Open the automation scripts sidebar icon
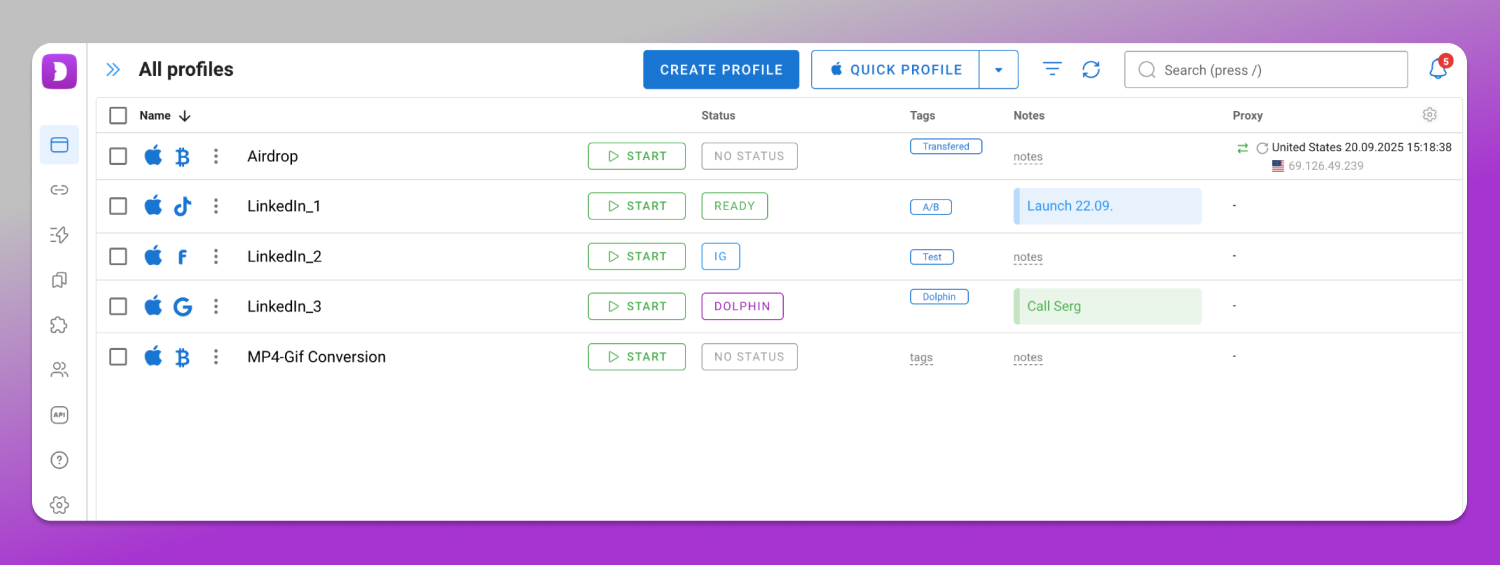 (59, 235)
